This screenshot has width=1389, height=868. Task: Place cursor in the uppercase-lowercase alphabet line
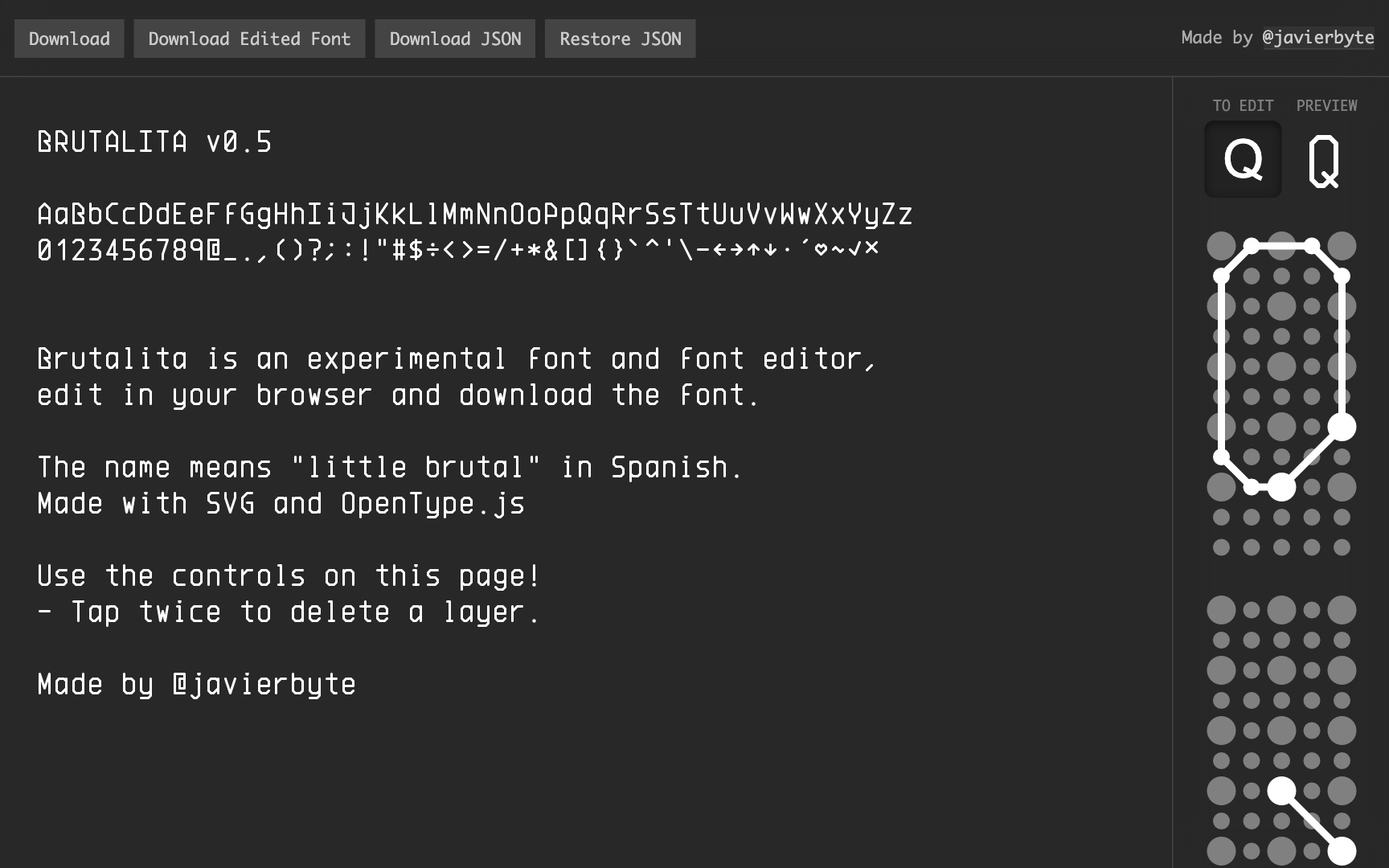click(x=474, y=215)
